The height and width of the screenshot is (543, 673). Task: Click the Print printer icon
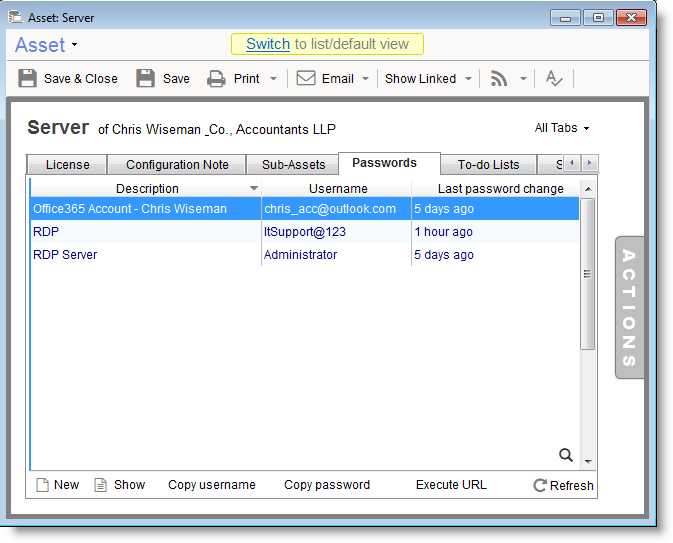pyautogui.click(x=216, y=79)
